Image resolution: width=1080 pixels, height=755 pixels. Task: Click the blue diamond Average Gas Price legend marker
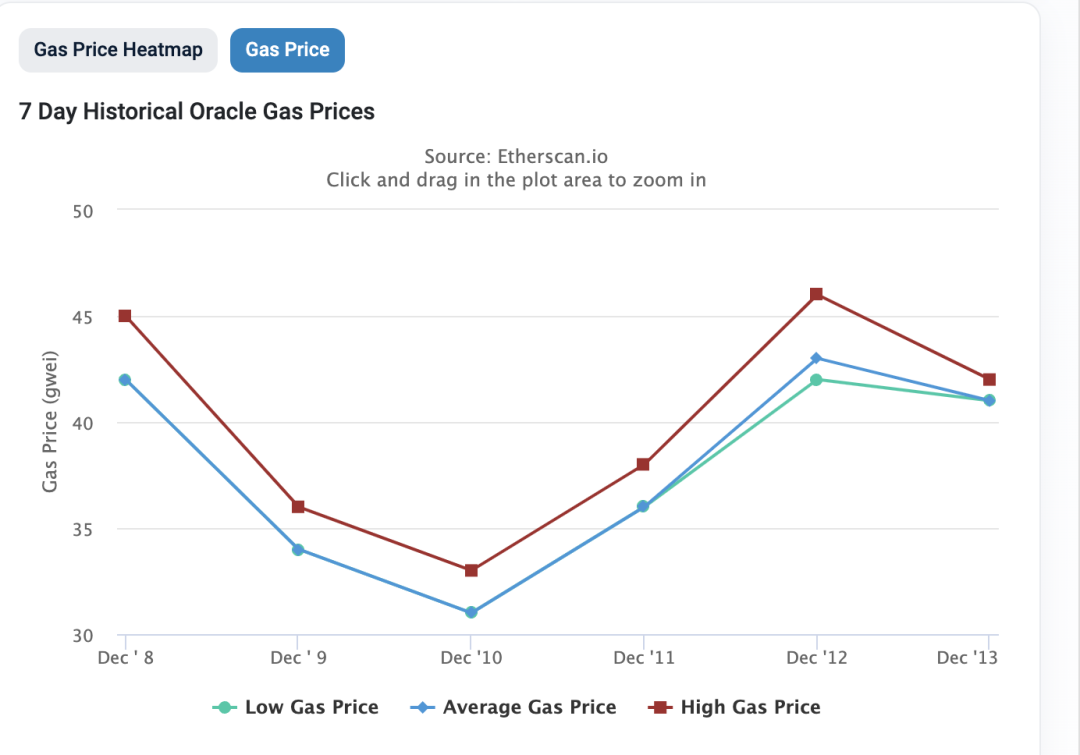click(x=424, y=707)
